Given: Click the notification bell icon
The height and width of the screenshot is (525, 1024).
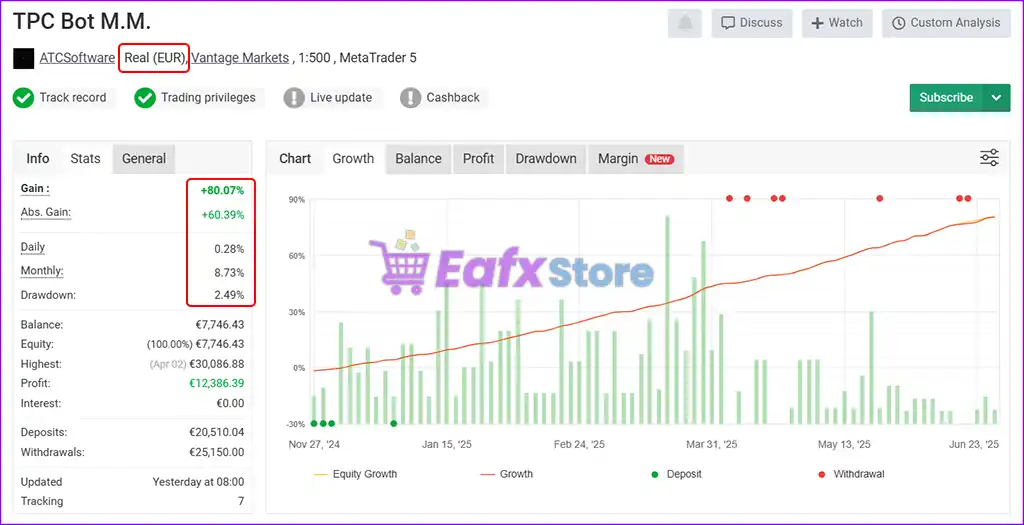Looking at the screenshot, I should [684, 23].
